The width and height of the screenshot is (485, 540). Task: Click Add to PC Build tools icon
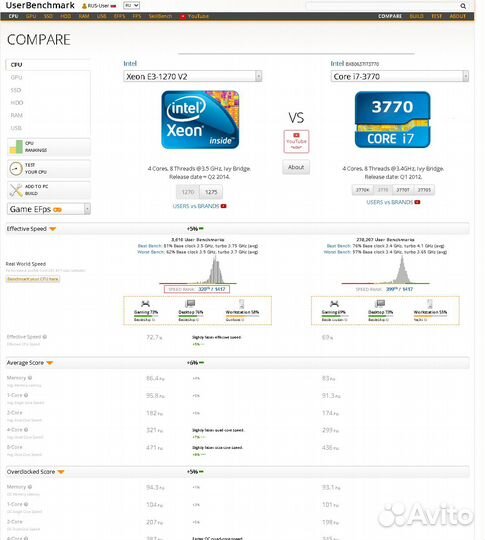coord(16,190)
